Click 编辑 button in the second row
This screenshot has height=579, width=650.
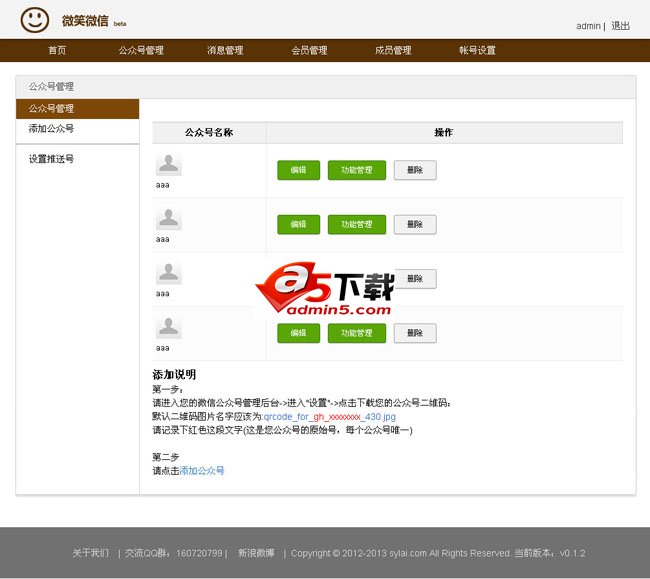pos(298,224)
